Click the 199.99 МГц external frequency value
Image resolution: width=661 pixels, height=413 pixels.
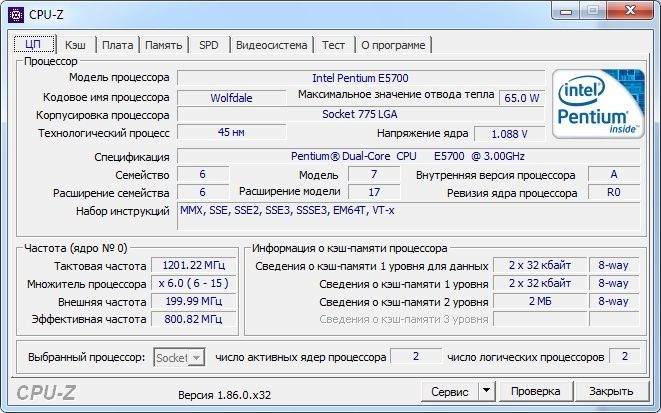193,301
